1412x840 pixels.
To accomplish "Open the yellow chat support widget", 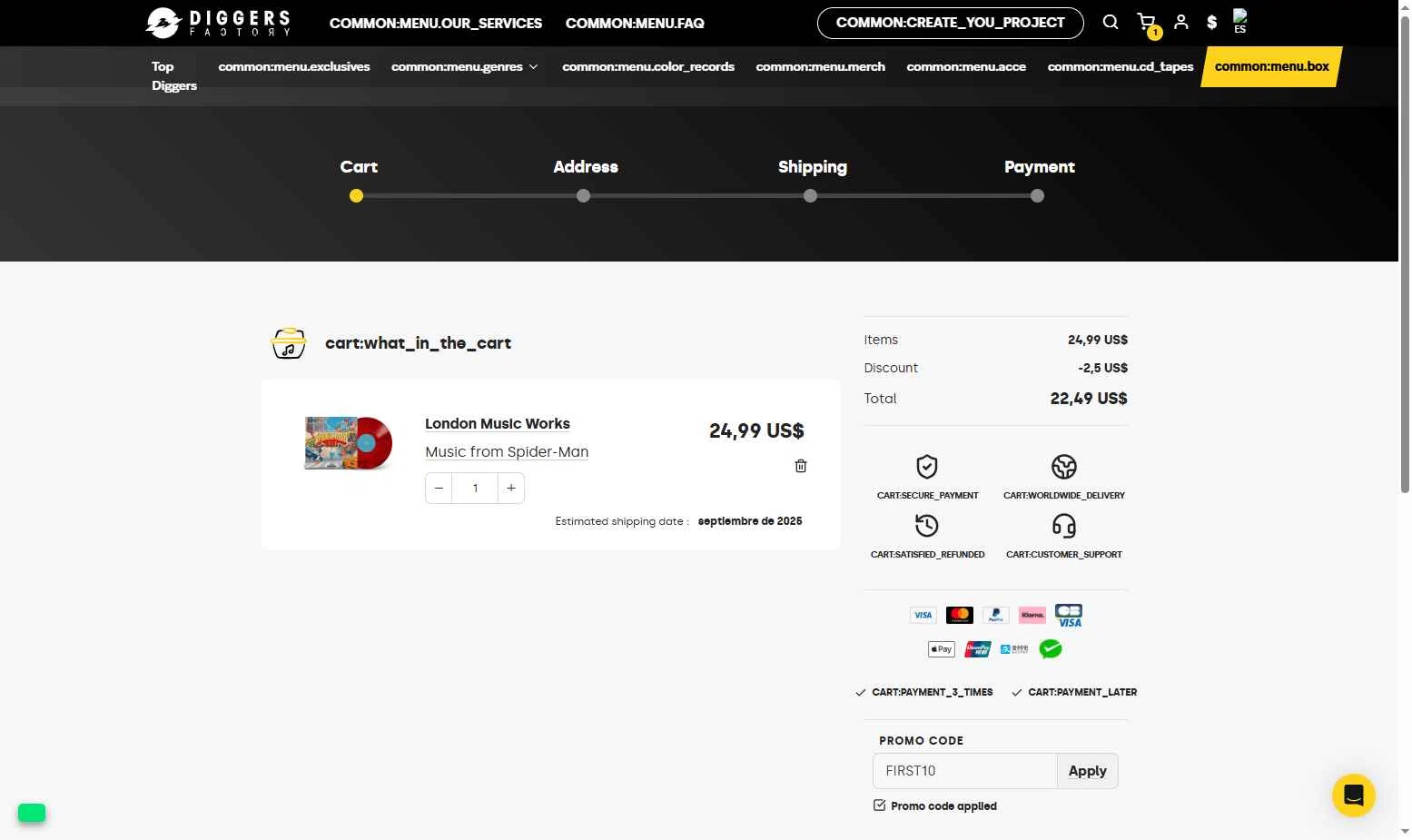I will tap(1354, 796).
